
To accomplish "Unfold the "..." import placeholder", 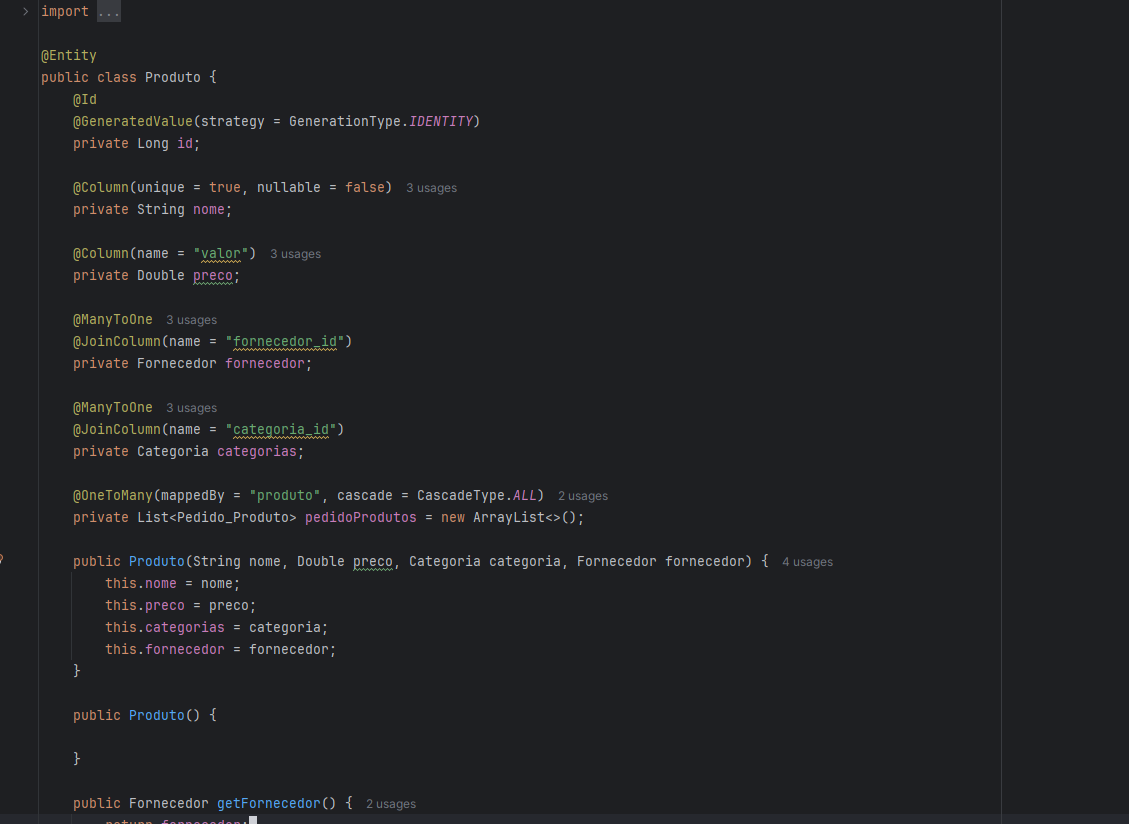I will (x=109, y=12).
